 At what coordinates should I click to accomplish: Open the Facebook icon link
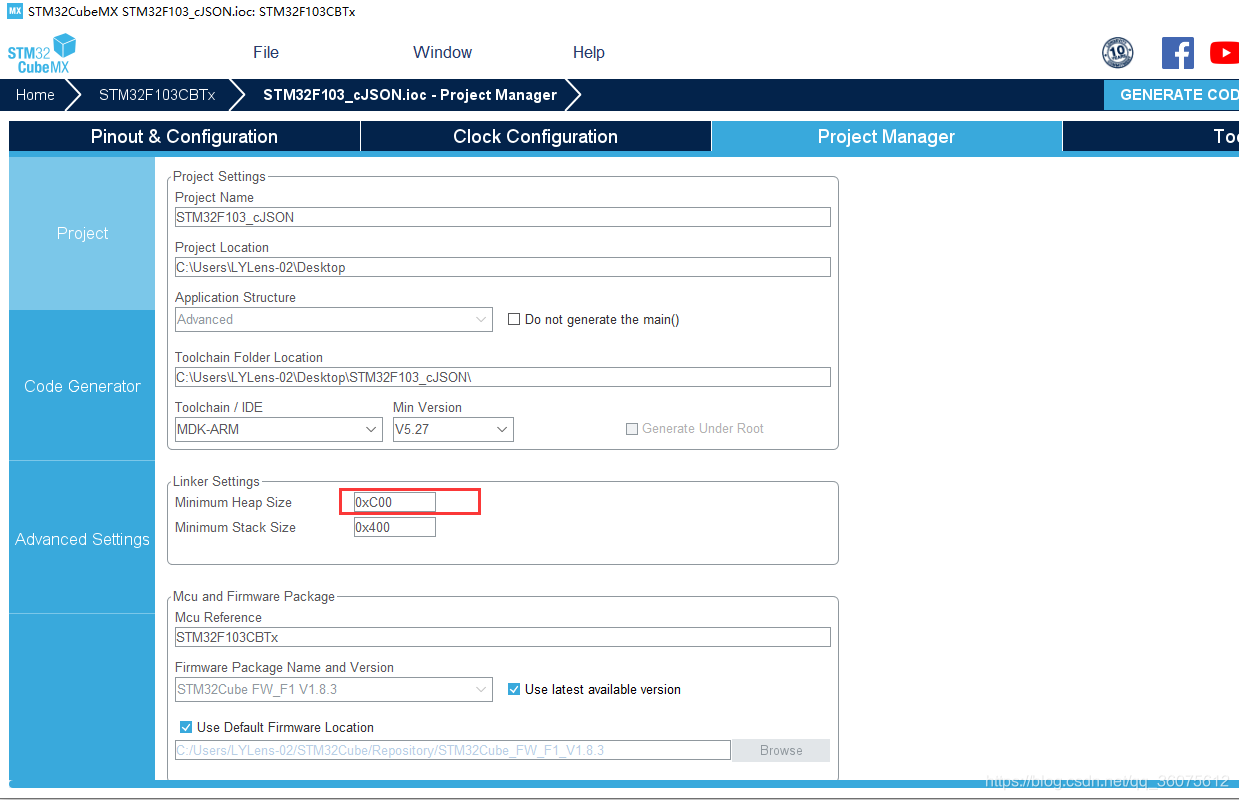coord(1177,53)
